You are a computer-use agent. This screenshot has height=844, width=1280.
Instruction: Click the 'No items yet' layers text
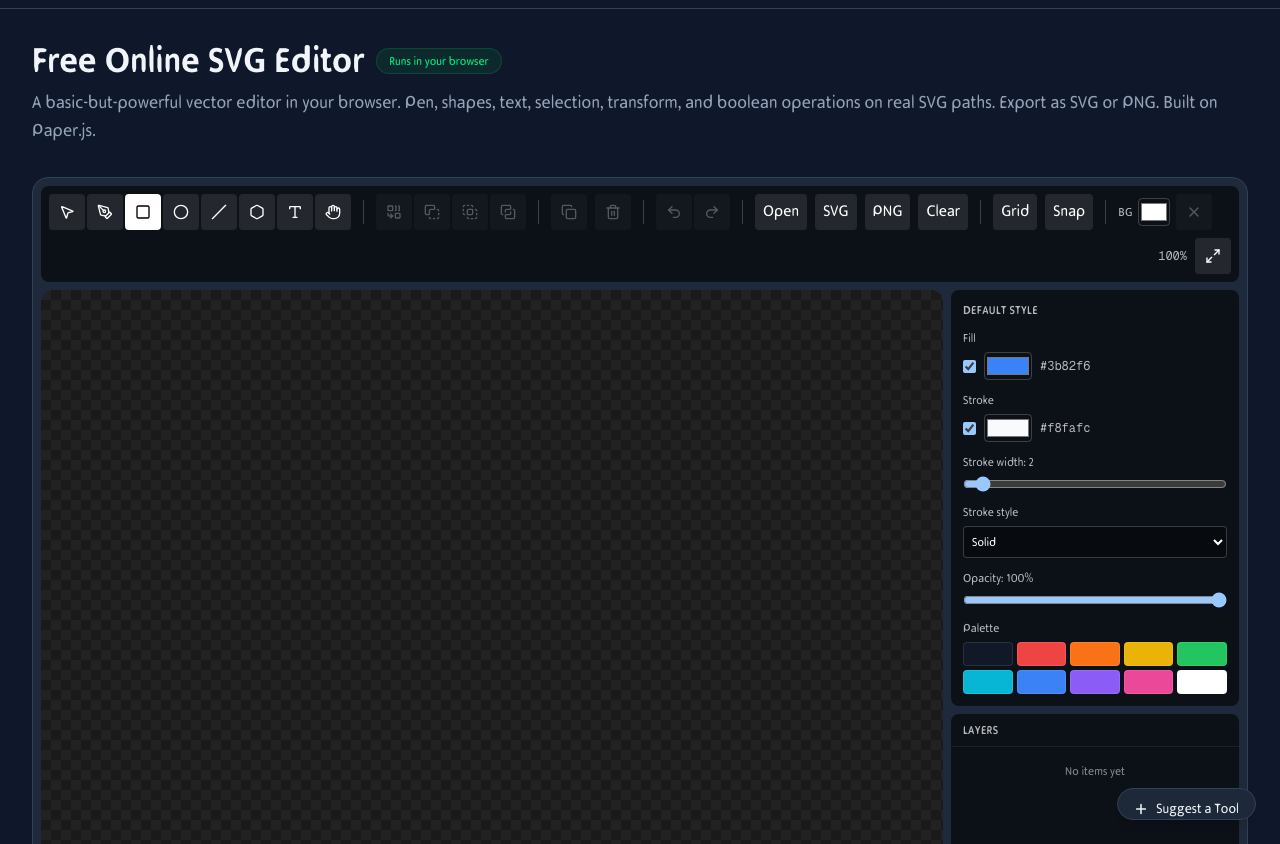1095,771
